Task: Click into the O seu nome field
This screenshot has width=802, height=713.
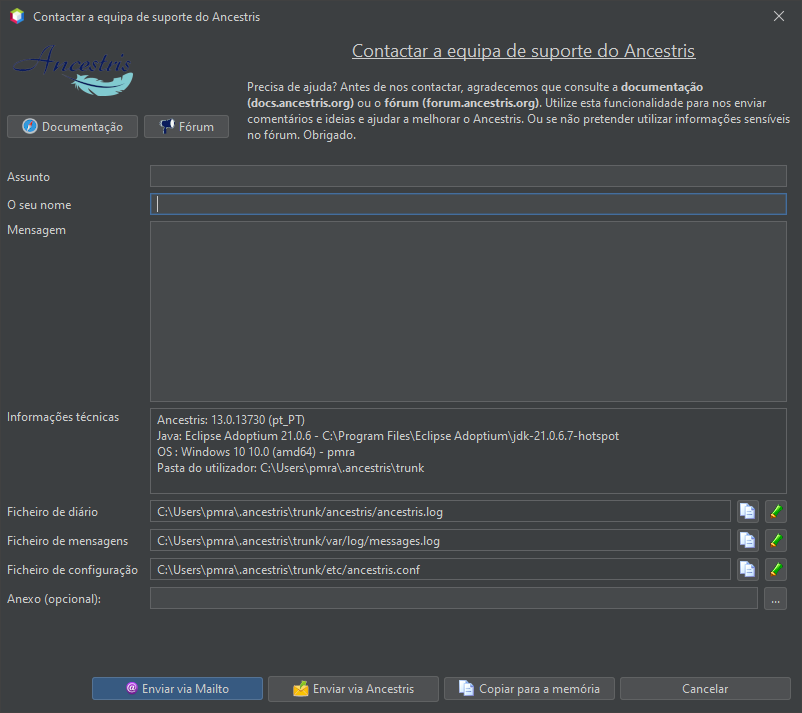Action: click(468, 204)
